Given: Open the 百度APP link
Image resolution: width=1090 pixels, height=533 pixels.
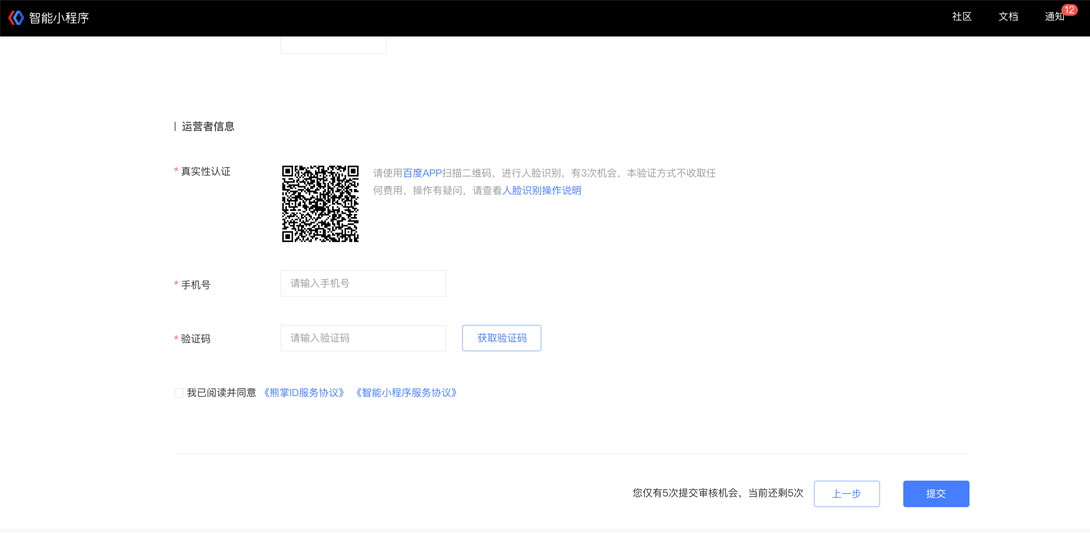Looking at the screenshot, I should (x=422, y=173).
